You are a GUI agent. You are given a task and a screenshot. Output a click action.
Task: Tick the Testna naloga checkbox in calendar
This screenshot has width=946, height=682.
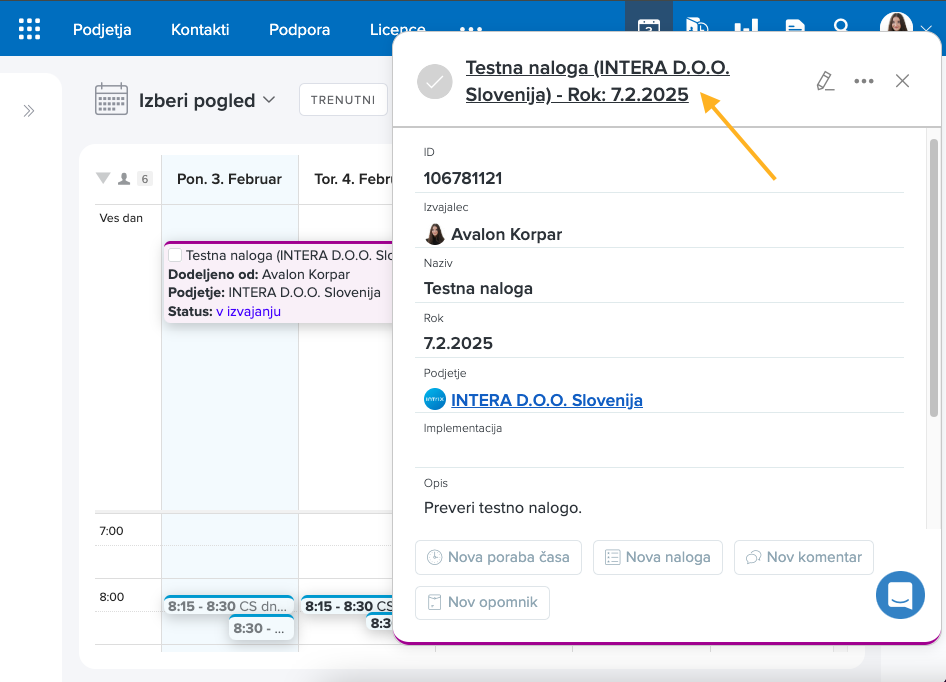[175, 256]
